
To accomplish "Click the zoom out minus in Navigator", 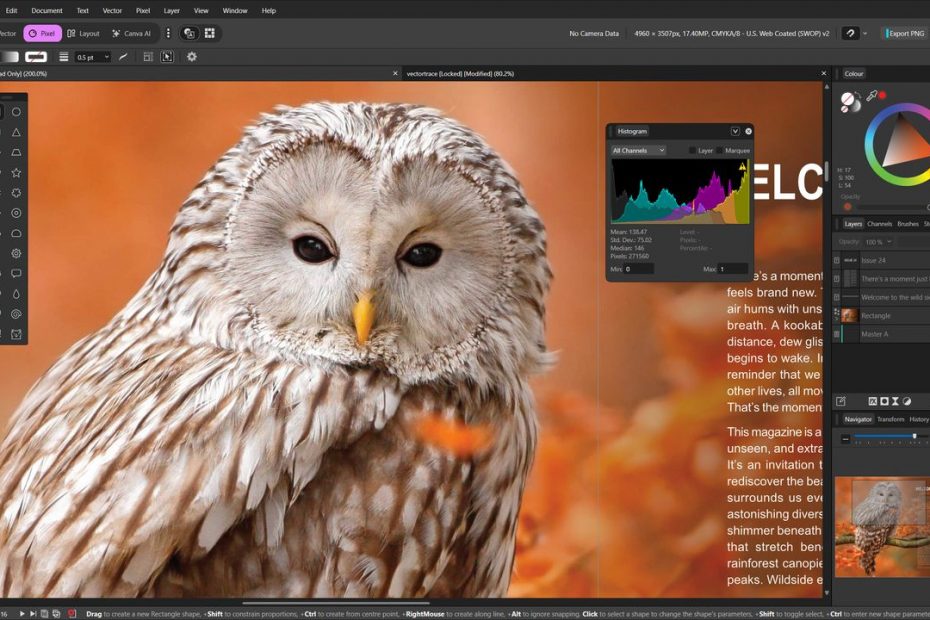I will click(x=845, y=438).
